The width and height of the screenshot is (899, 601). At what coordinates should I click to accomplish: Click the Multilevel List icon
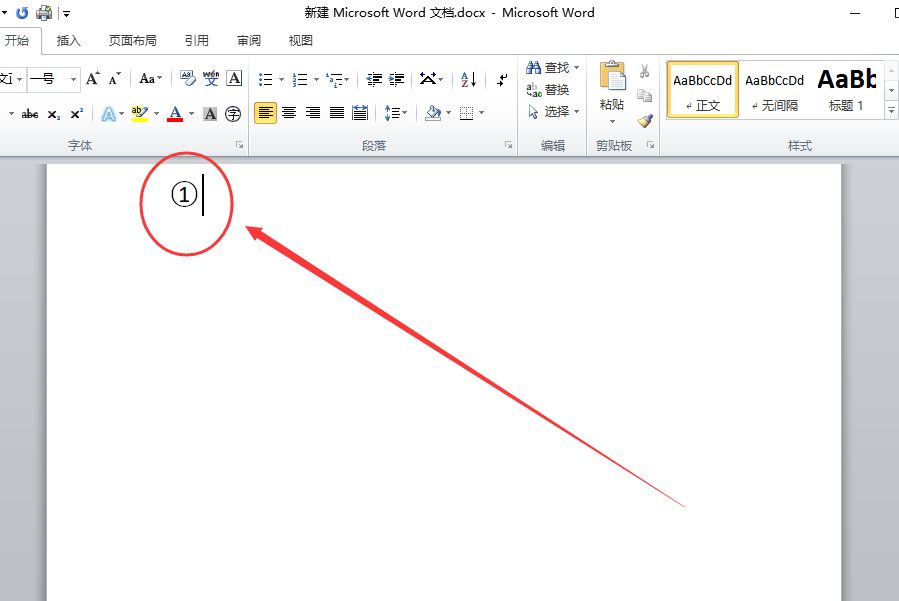[x=334, y=79]
